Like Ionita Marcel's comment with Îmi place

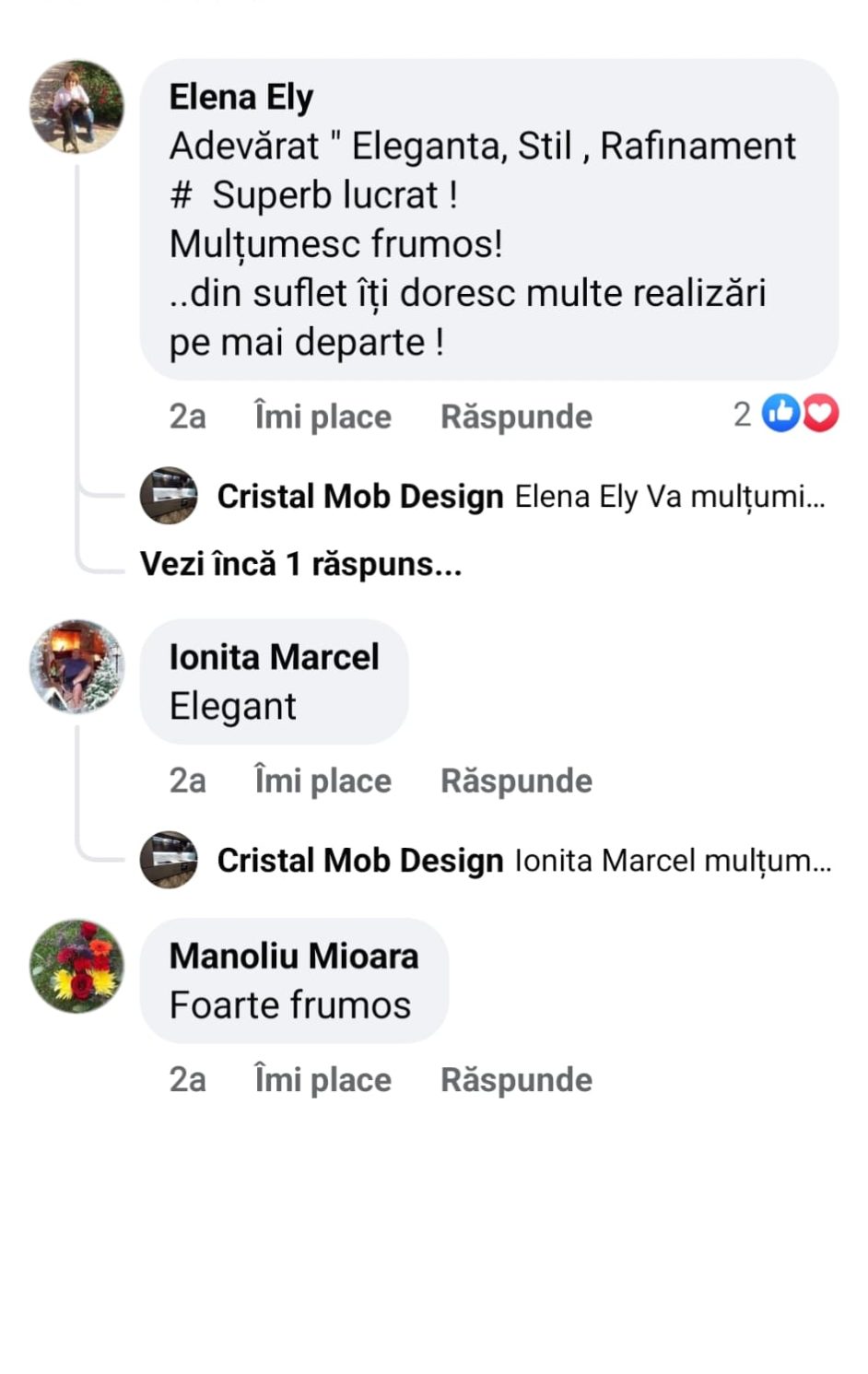323,781
